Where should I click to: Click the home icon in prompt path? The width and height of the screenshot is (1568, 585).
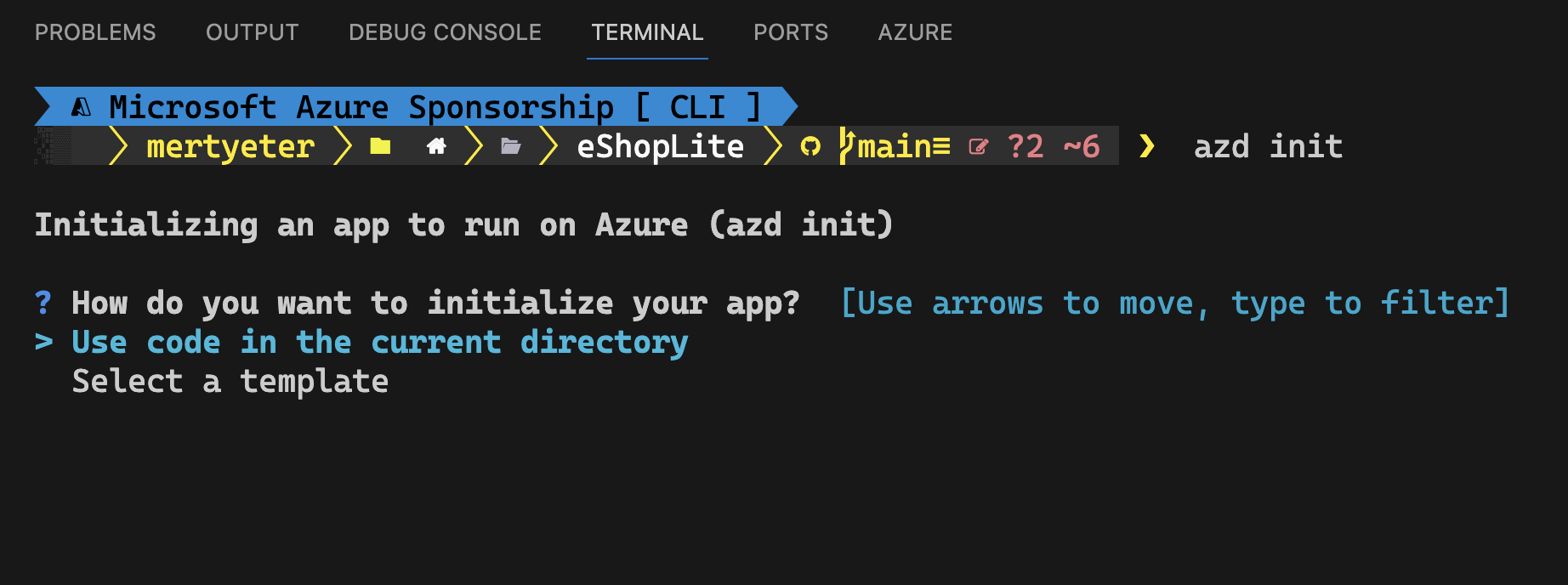coord(436,146)
